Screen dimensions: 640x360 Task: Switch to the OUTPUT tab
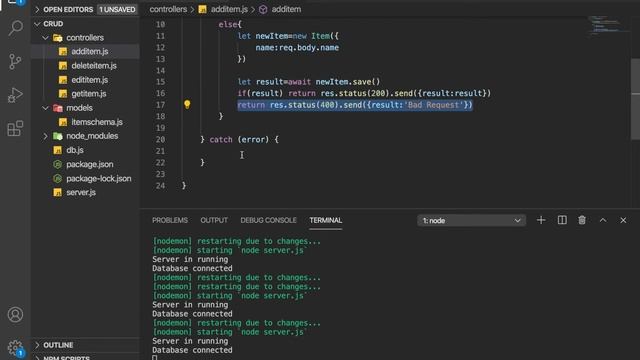214,220
